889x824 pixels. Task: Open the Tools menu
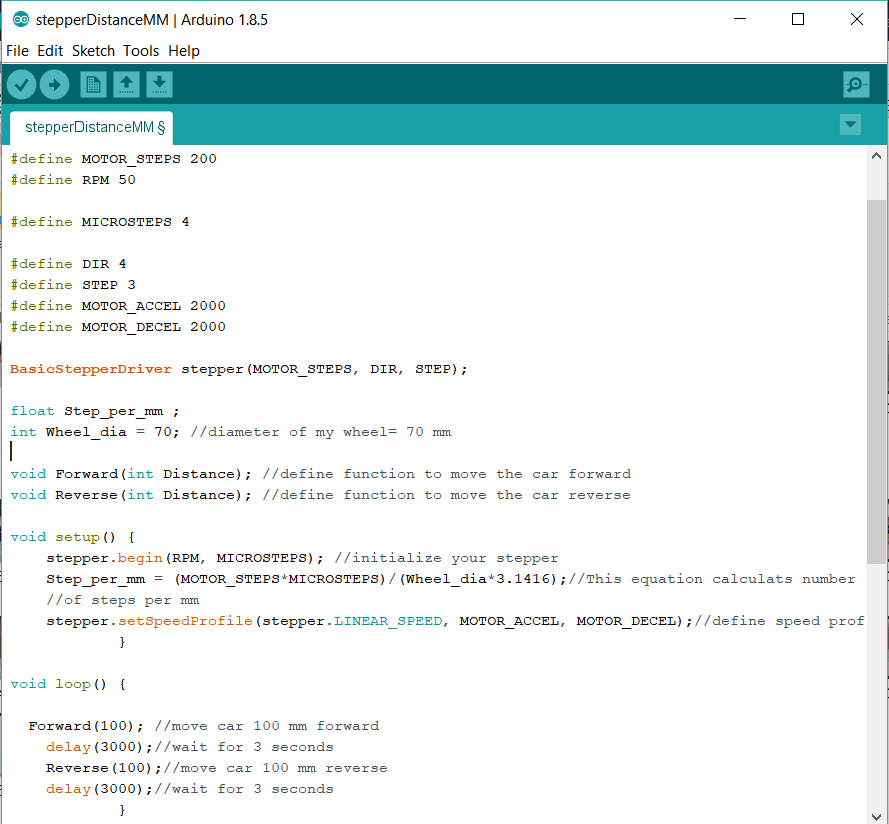pos(141,51)
